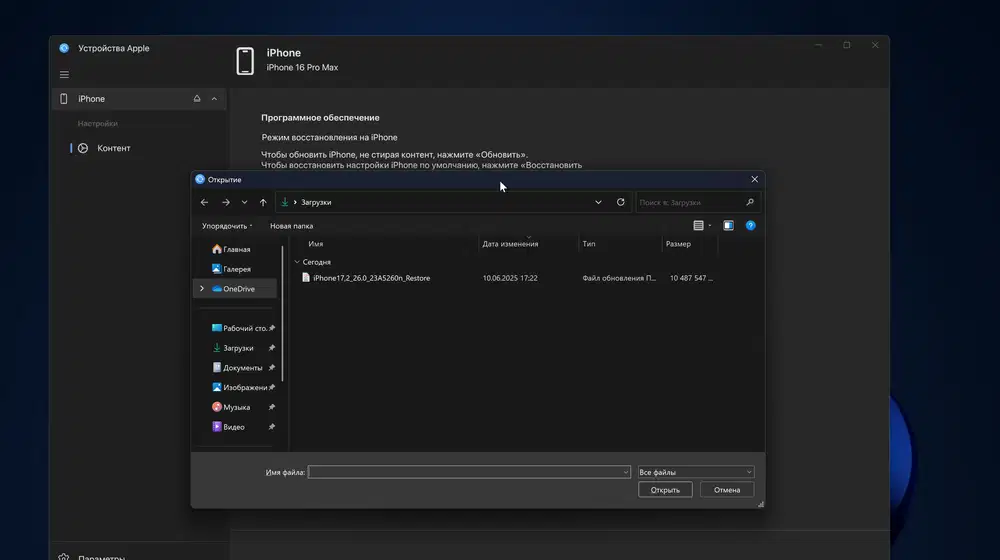Click the file icon of the Restore file
Viewport: 1000px width, 560px height.
point(305,277)
